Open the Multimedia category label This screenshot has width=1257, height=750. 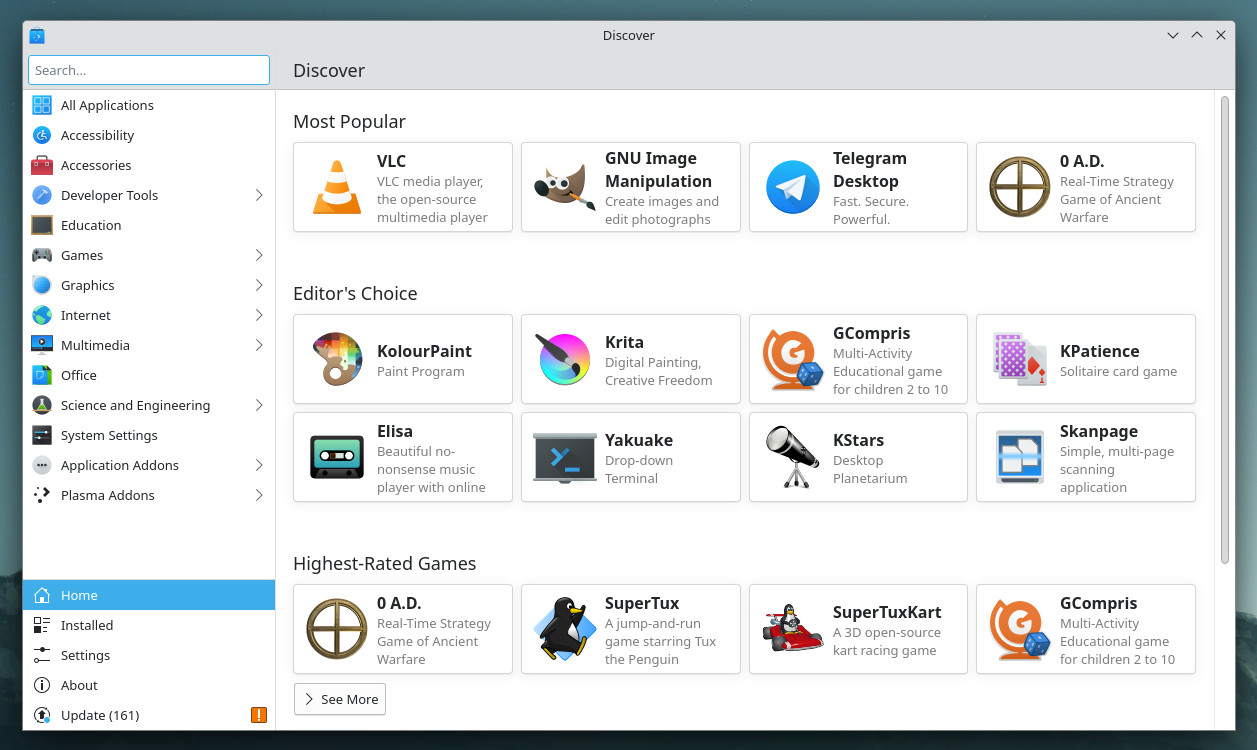(x=95, y=345)
